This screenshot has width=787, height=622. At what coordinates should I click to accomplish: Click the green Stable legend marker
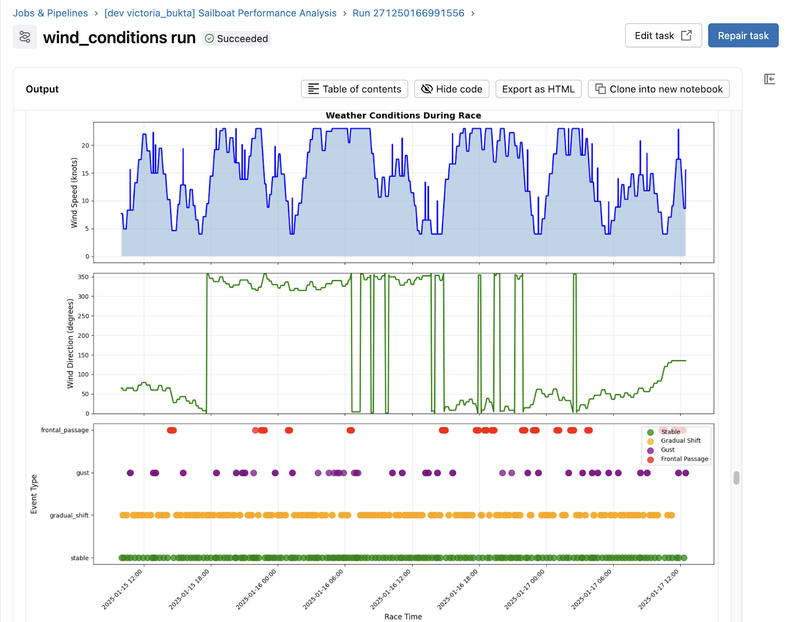tap(650, 432)
